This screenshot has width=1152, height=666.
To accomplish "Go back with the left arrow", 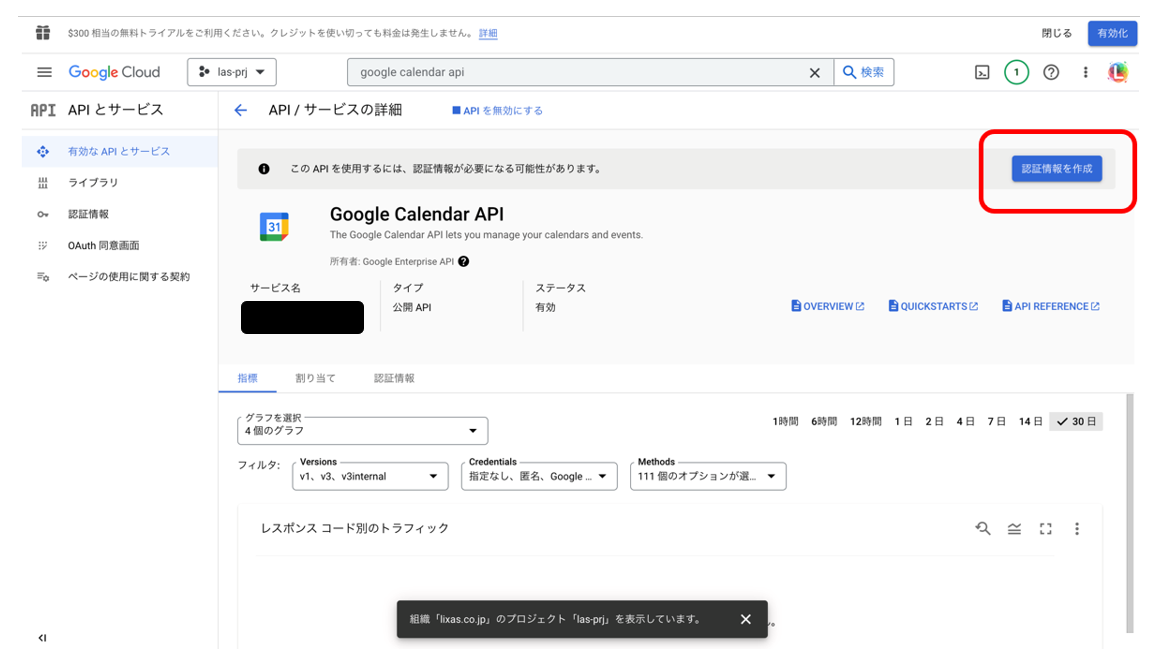I will tap(240, 110).
